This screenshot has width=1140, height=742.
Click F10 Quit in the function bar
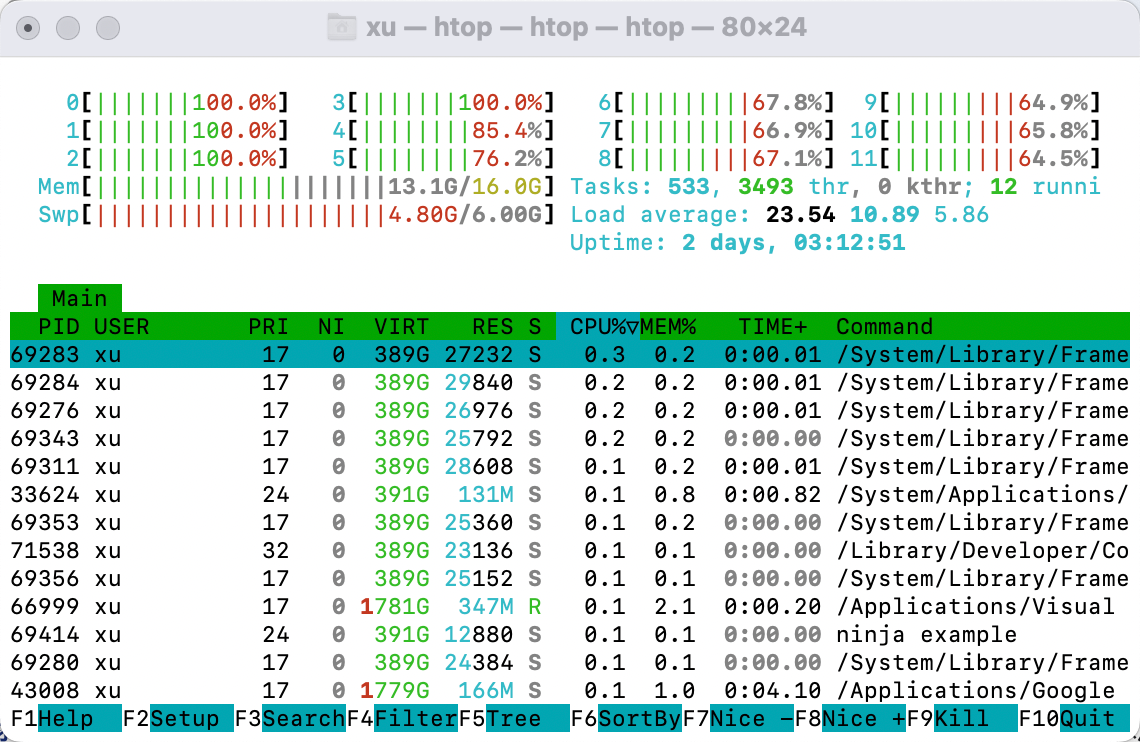(x=1074, y=719)
